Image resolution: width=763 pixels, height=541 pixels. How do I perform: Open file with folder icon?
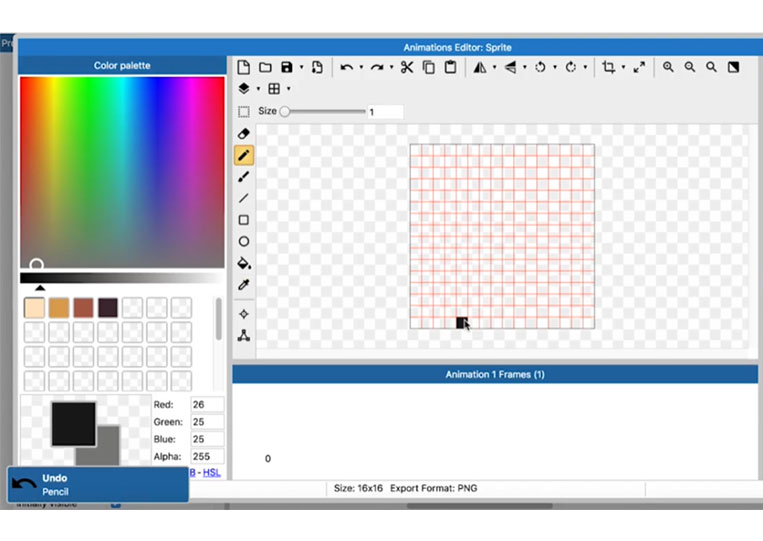pos(265,67)
